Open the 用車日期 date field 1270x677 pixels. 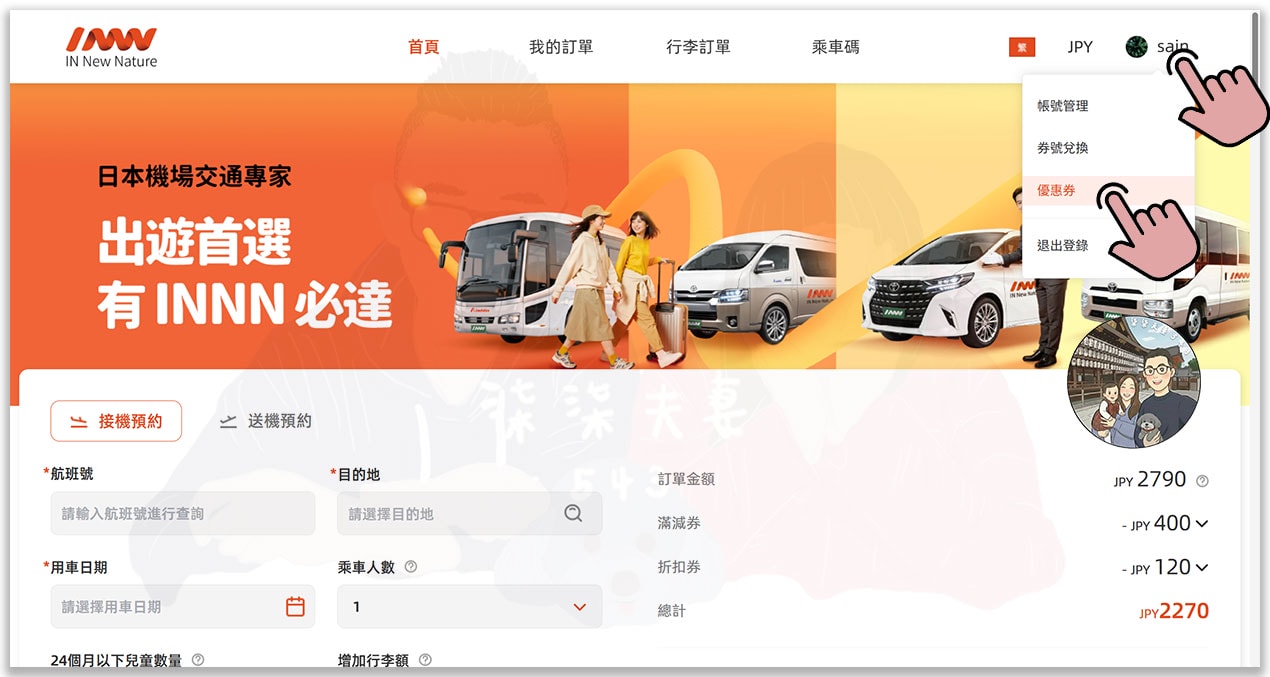(x=182, y=606)
